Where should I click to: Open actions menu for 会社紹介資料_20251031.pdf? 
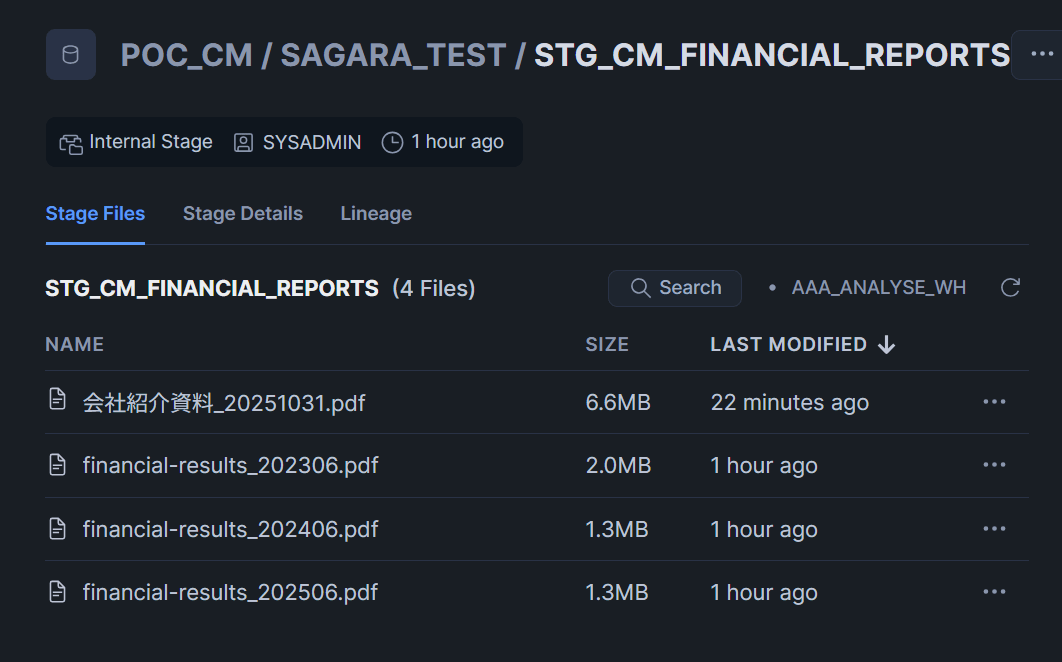(994, 402)
